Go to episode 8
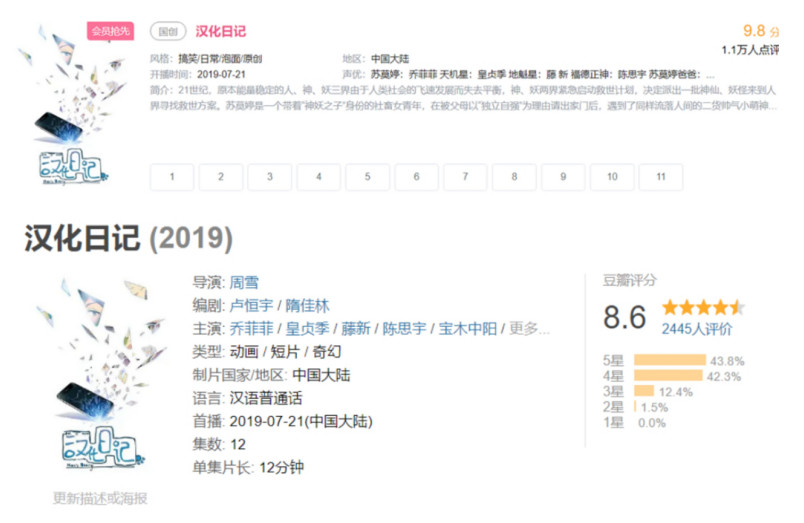Image resolution: width=804 pixels, height=523 pixels. click(x=514, y=177)
